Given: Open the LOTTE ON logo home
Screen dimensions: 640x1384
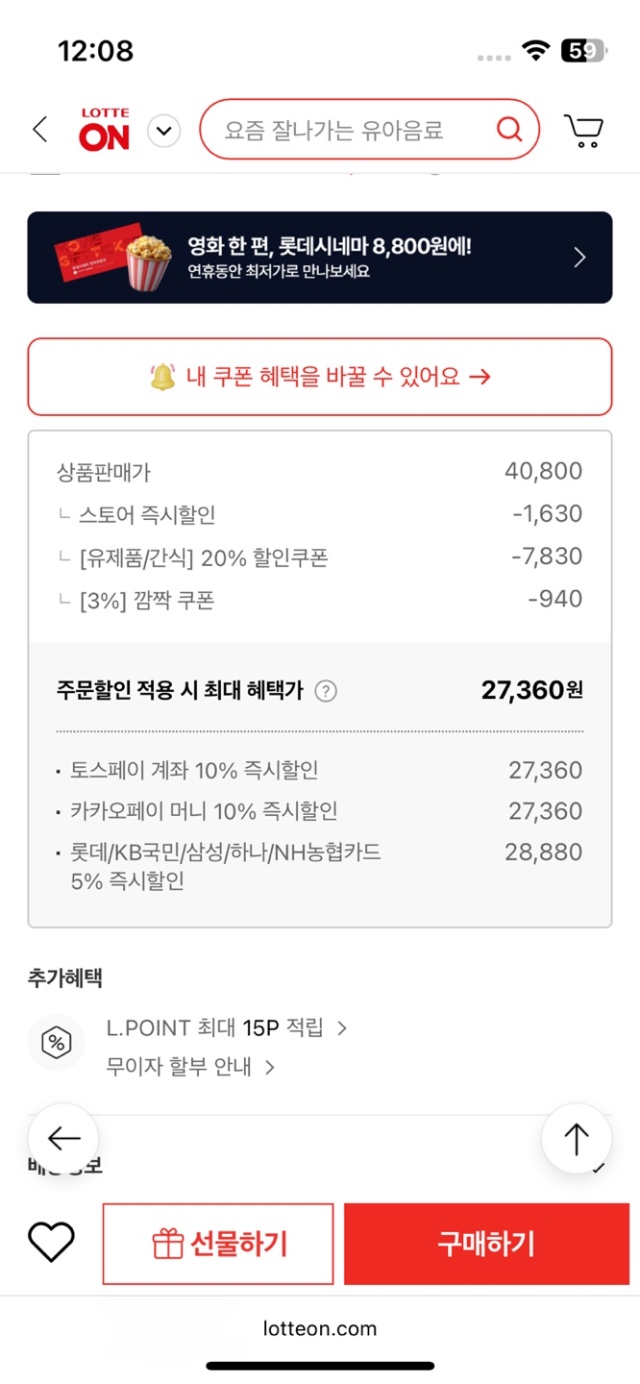Looking at the screenshot, I should (105, 130).
